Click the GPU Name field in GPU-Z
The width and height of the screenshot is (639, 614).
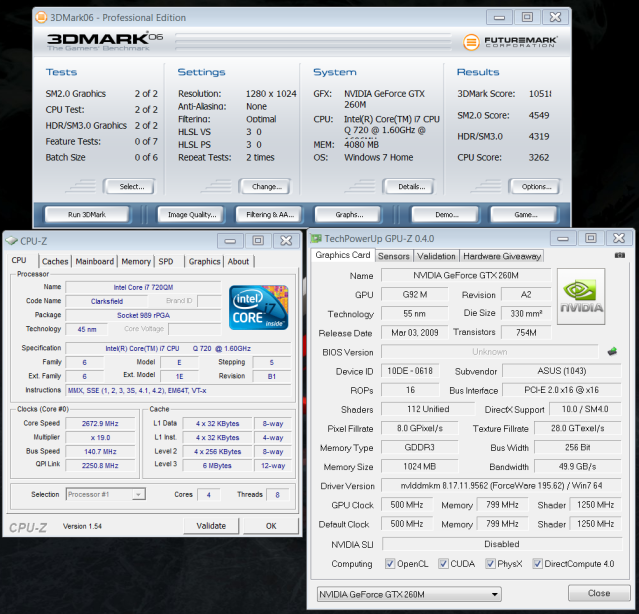[466, 275]
